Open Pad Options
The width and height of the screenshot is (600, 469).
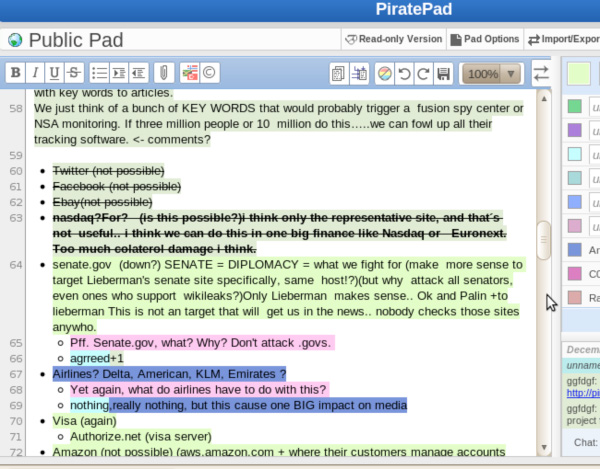(485, 39)
